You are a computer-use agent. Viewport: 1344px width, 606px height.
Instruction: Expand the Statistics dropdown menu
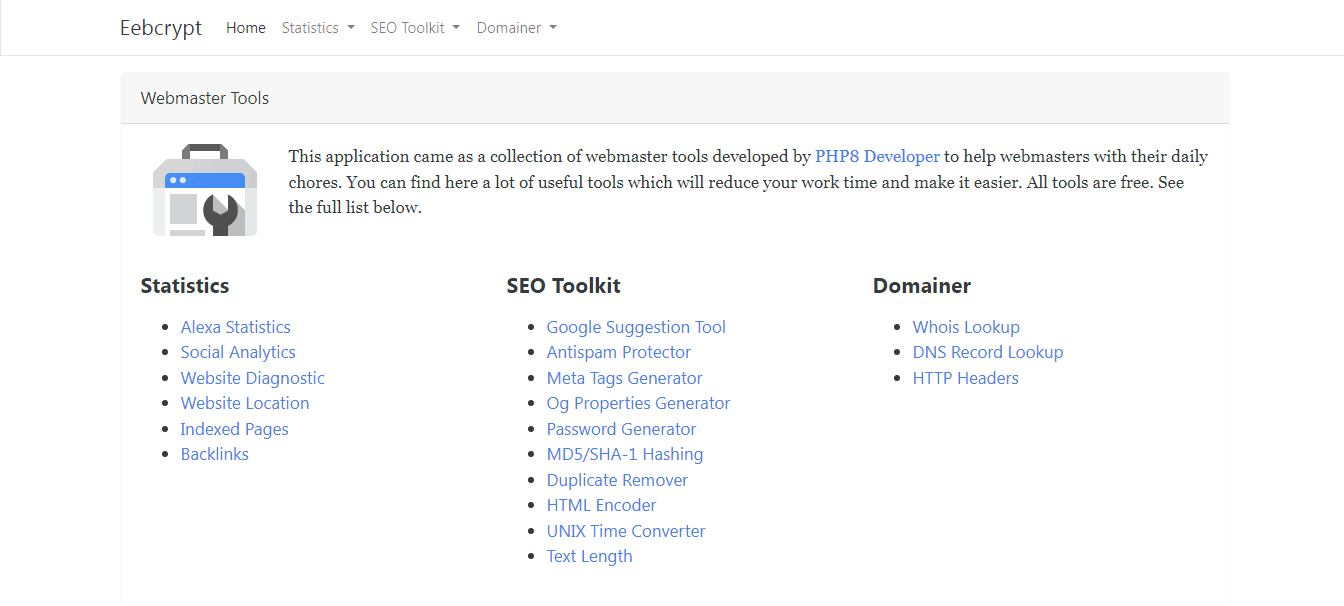point(318,28)
